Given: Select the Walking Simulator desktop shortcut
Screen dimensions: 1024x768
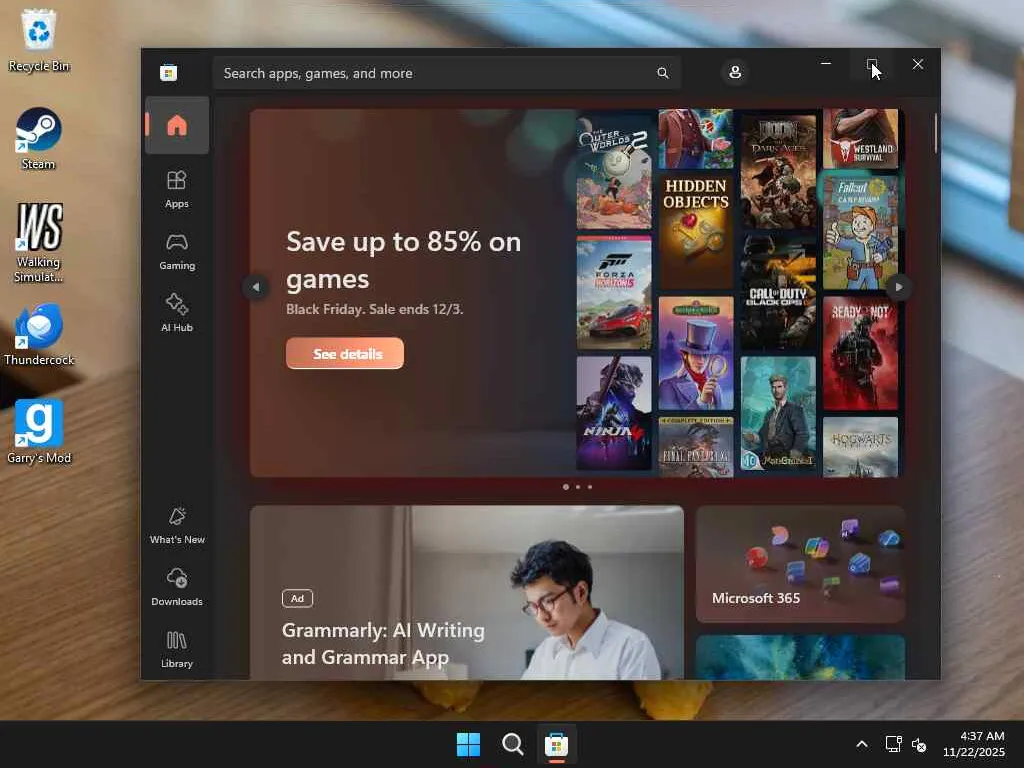Looking at the screenshot, I should point(39,242).
